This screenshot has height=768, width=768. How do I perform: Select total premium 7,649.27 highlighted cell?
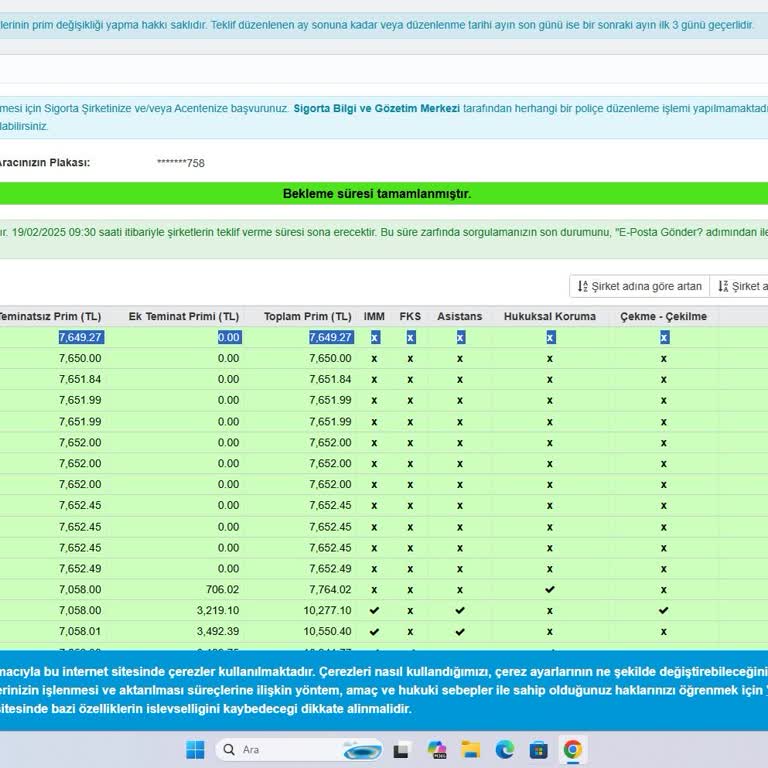coord(331,337)
